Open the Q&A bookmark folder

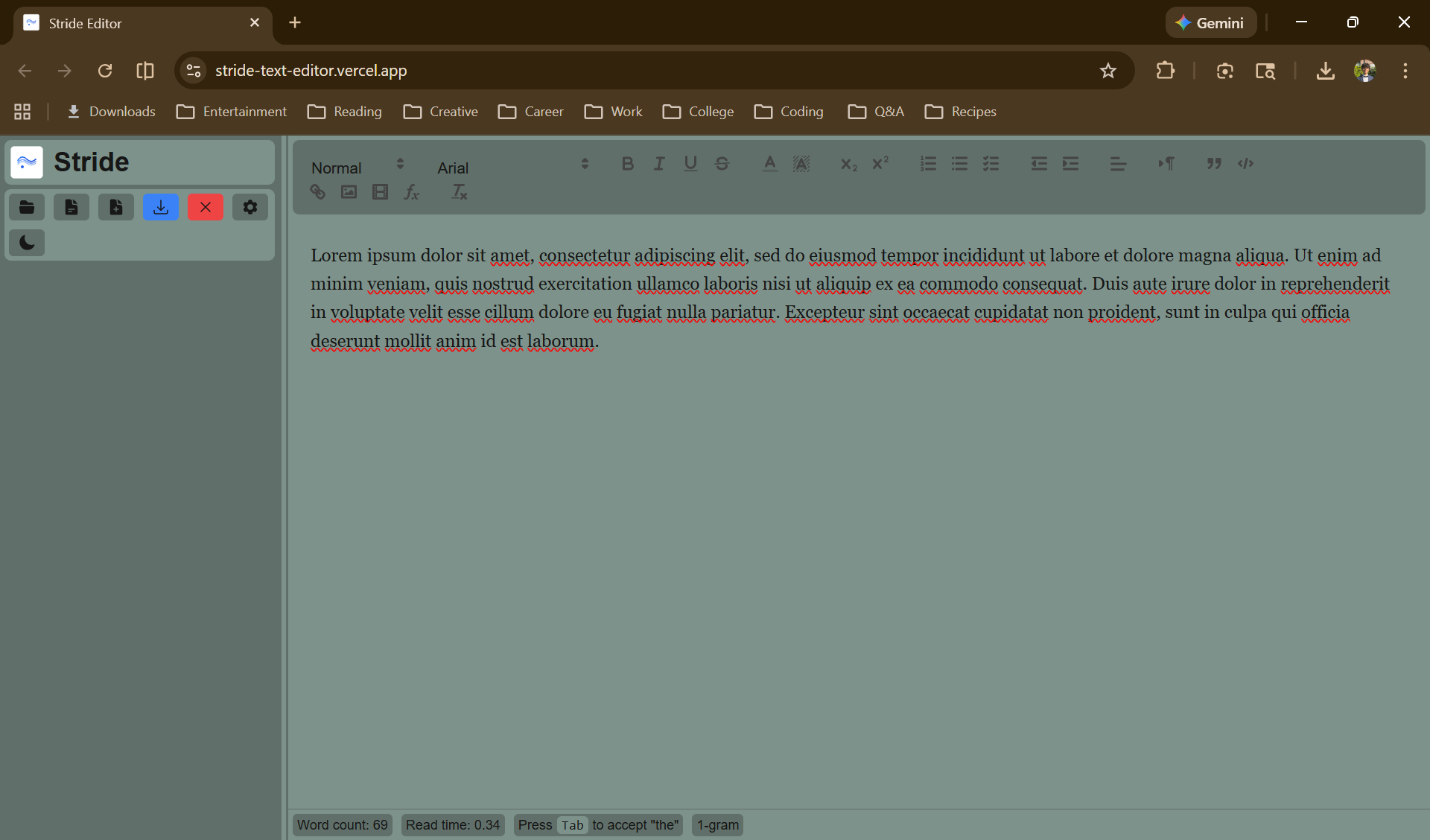click(x=876, y=112)
